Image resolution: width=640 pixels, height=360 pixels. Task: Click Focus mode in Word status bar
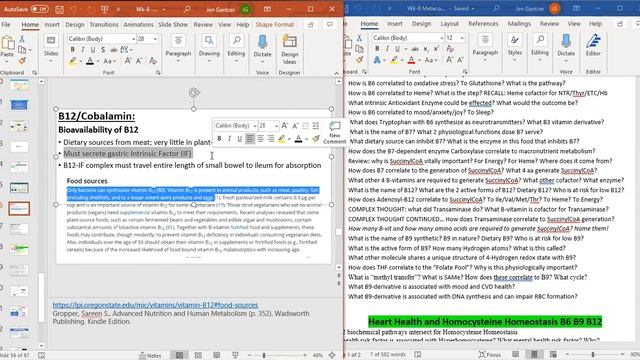pos(489,355)
